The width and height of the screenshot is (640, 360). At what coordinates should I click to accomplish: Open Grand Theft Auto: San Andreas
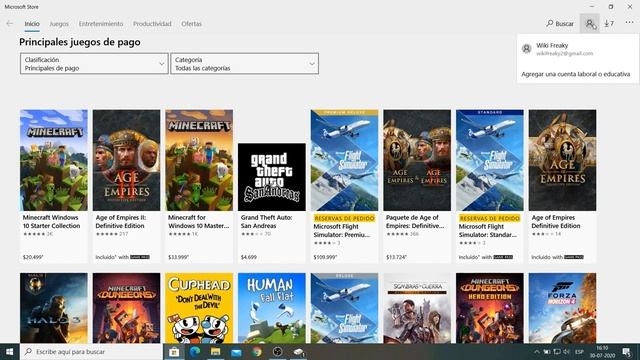(271, 203)
